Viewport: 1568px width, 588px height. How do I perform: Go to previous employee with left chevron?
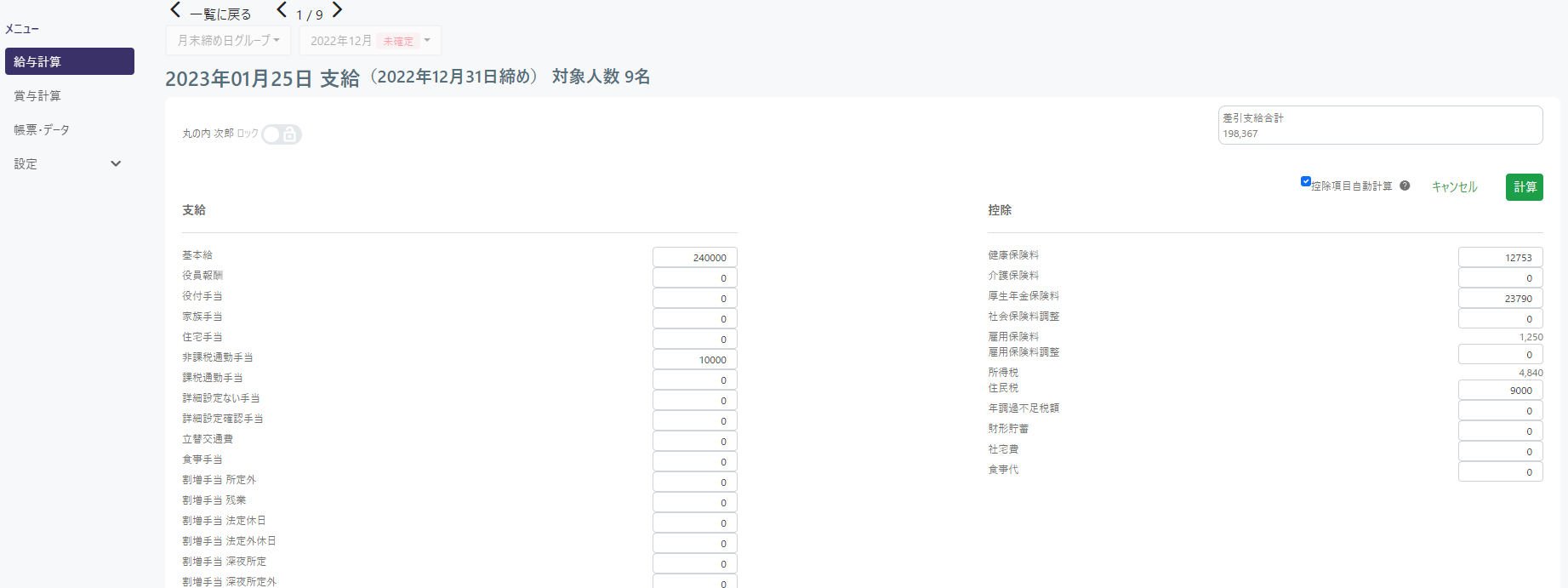pyautogui.click(x=282, y=10)
